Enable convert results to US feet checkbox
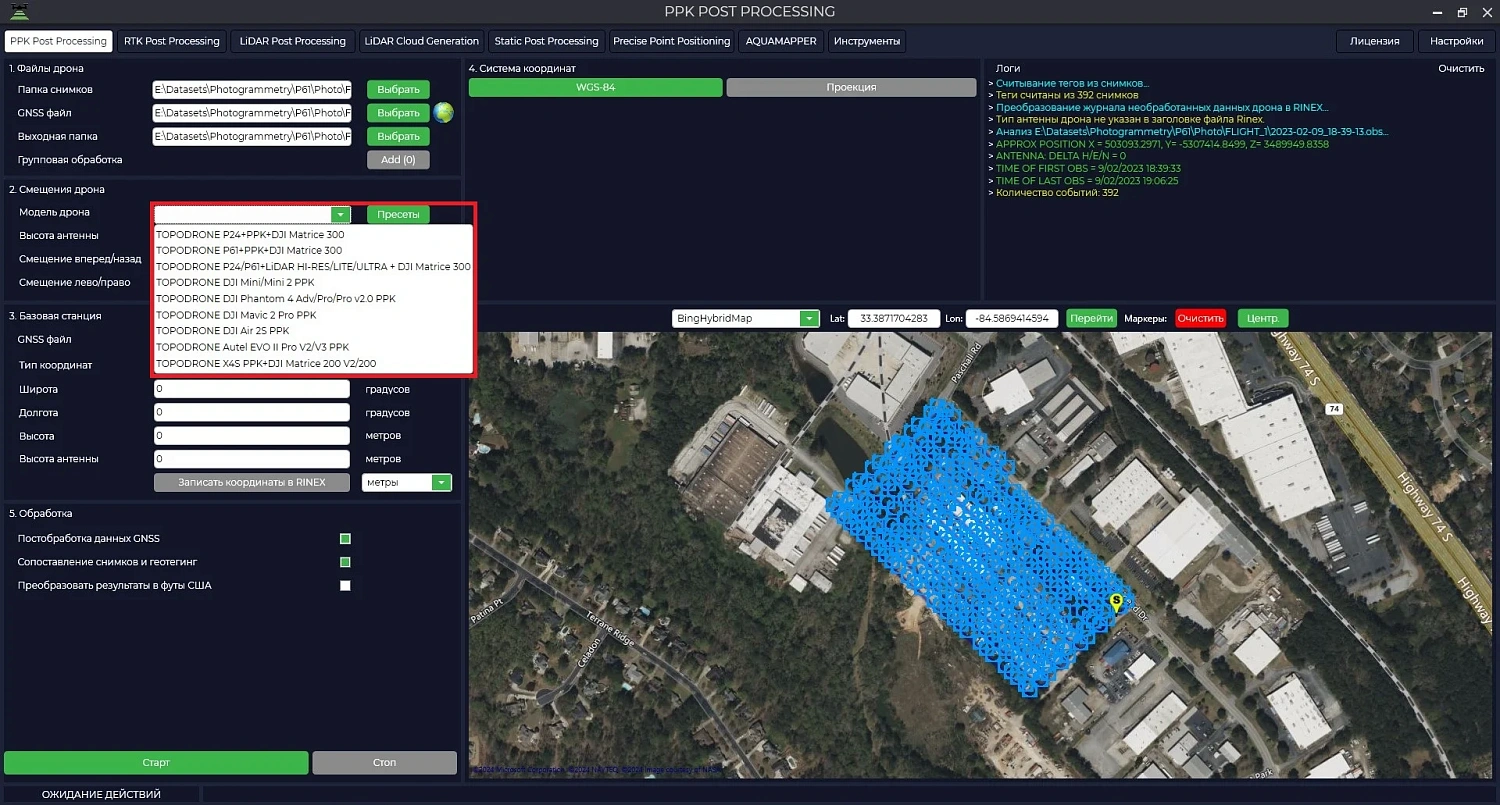1500x805 pixels. click(x=345, y=586)
